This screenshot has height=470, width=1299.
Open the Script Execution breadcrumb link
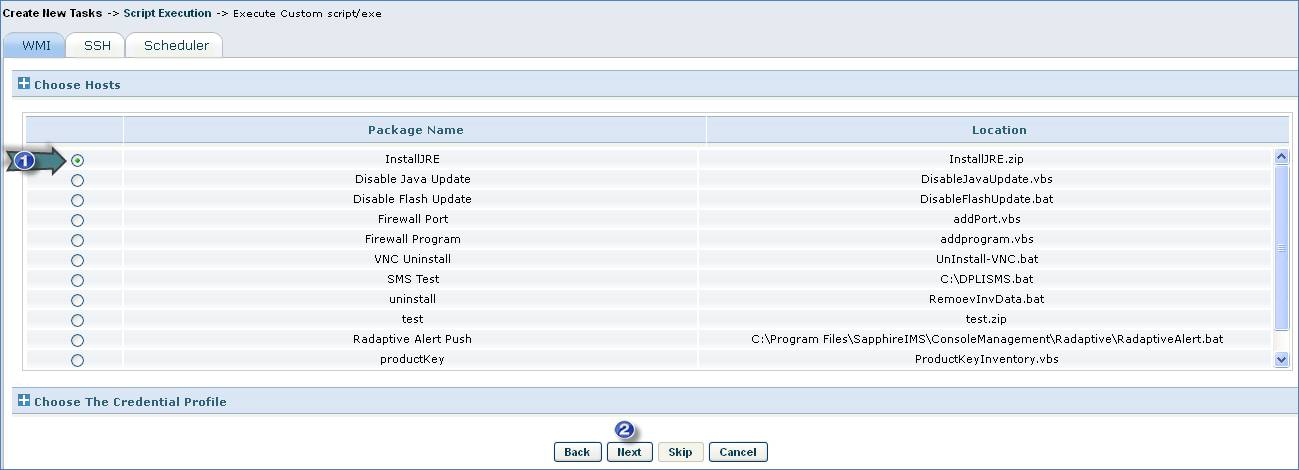[x=167, y=13]
